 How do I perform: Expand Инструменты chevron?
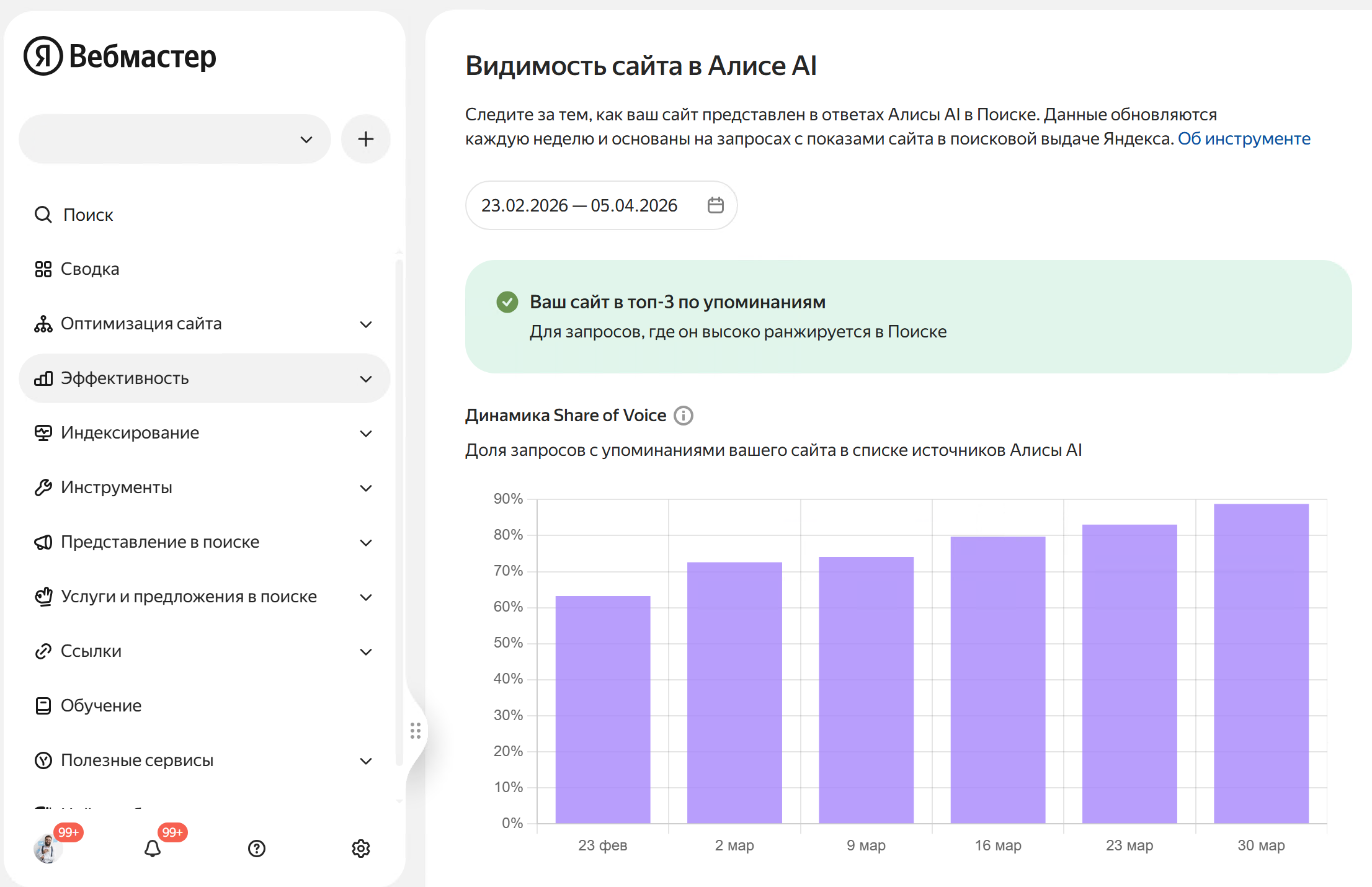366,488
